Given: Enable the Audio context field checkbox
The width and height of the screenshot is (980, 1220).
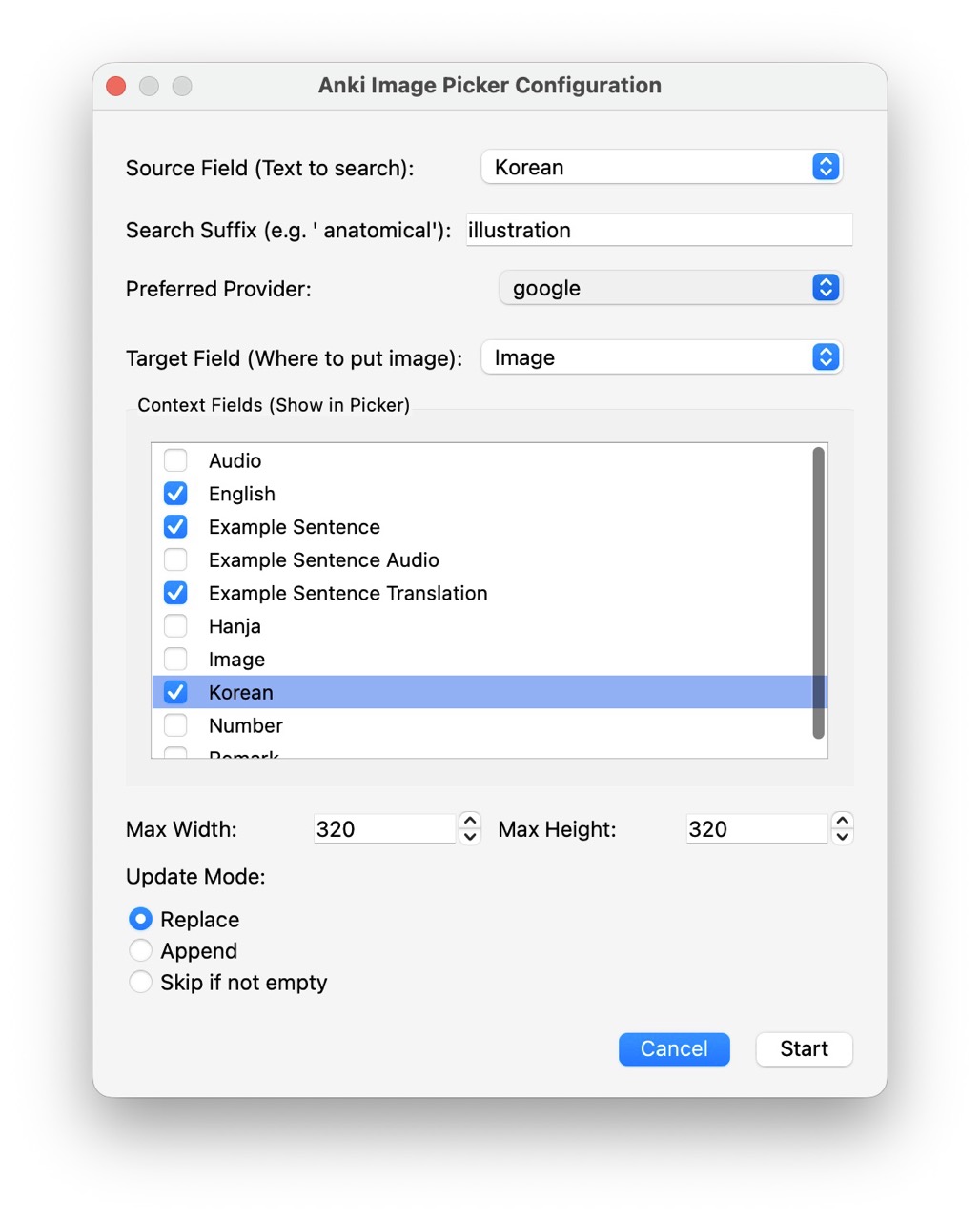Looking at the screenshot, I should click(175, 460).
